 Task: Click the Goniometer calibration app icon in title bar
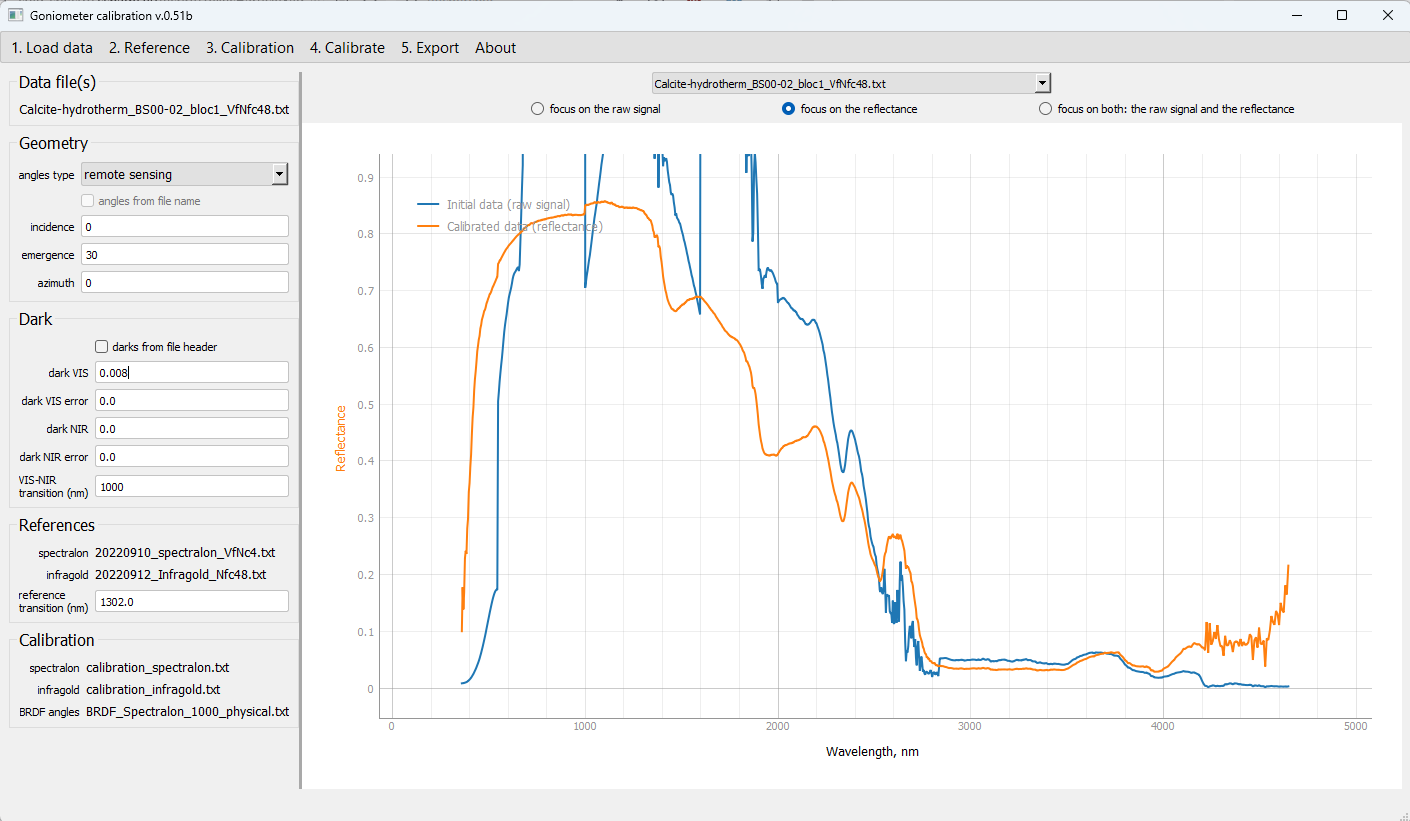click(x=15, y=16)
